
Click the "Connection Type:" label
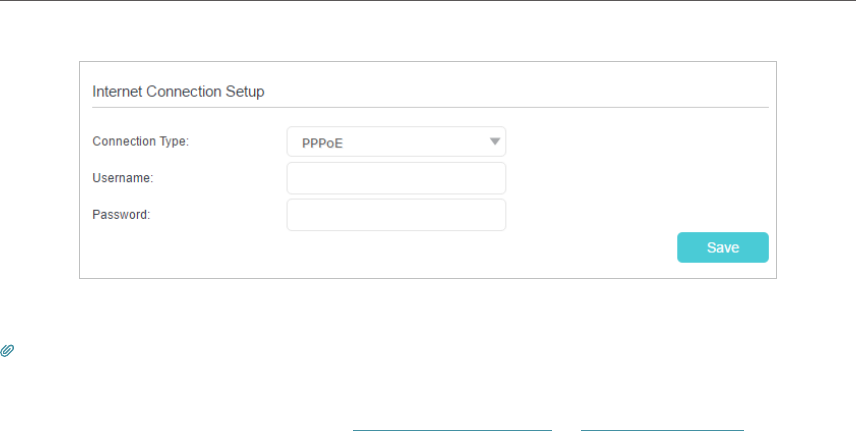pos(140,142)
